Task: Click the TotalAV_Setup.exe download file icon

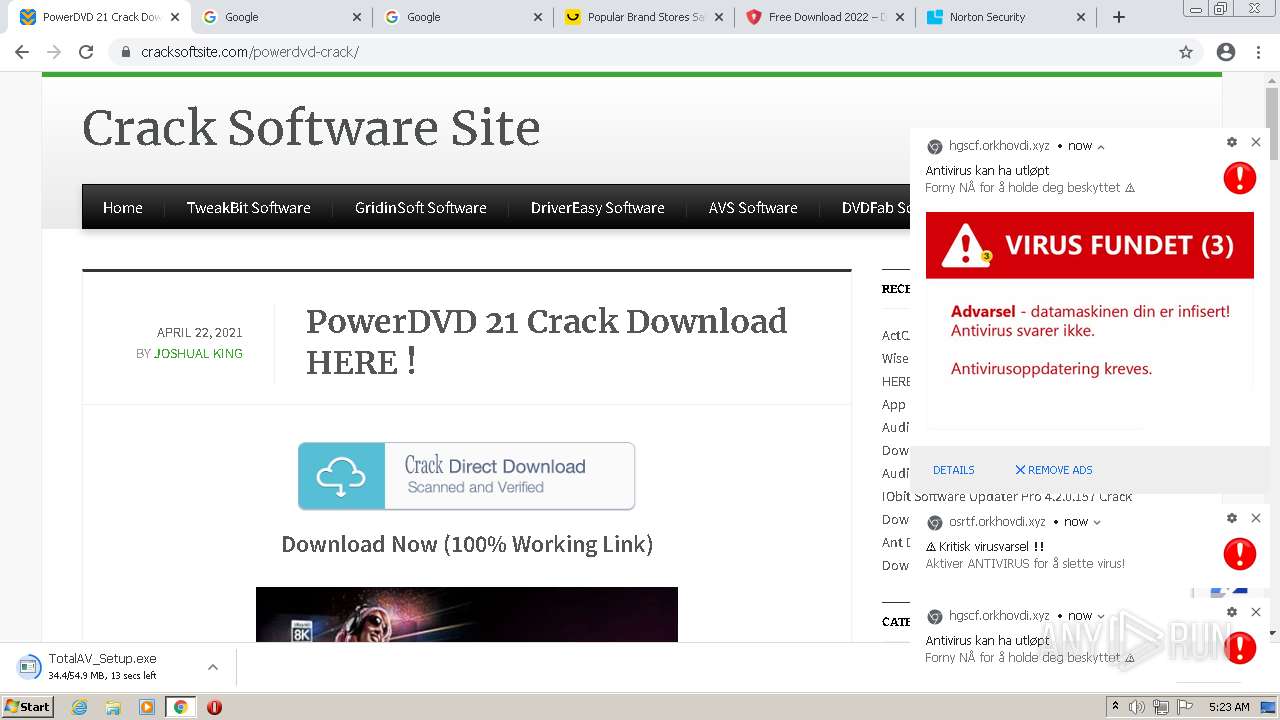Action: pyautogui.click(x=28, y=666)
